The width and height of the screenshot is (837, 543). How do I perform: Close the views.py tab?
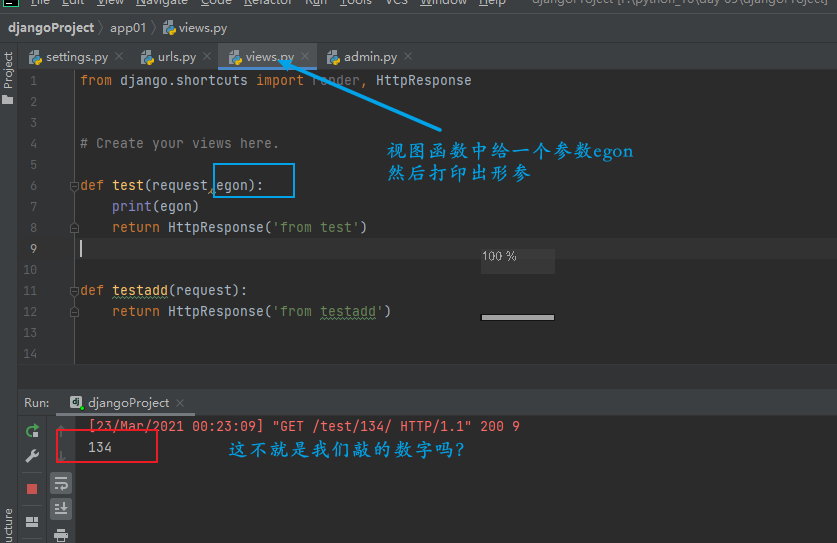[305, 56]
